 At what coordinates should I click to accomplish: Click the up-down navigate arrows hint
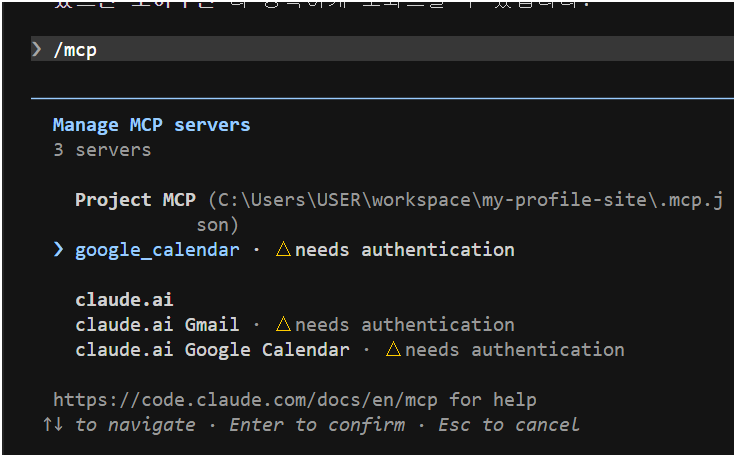(54, 425)
